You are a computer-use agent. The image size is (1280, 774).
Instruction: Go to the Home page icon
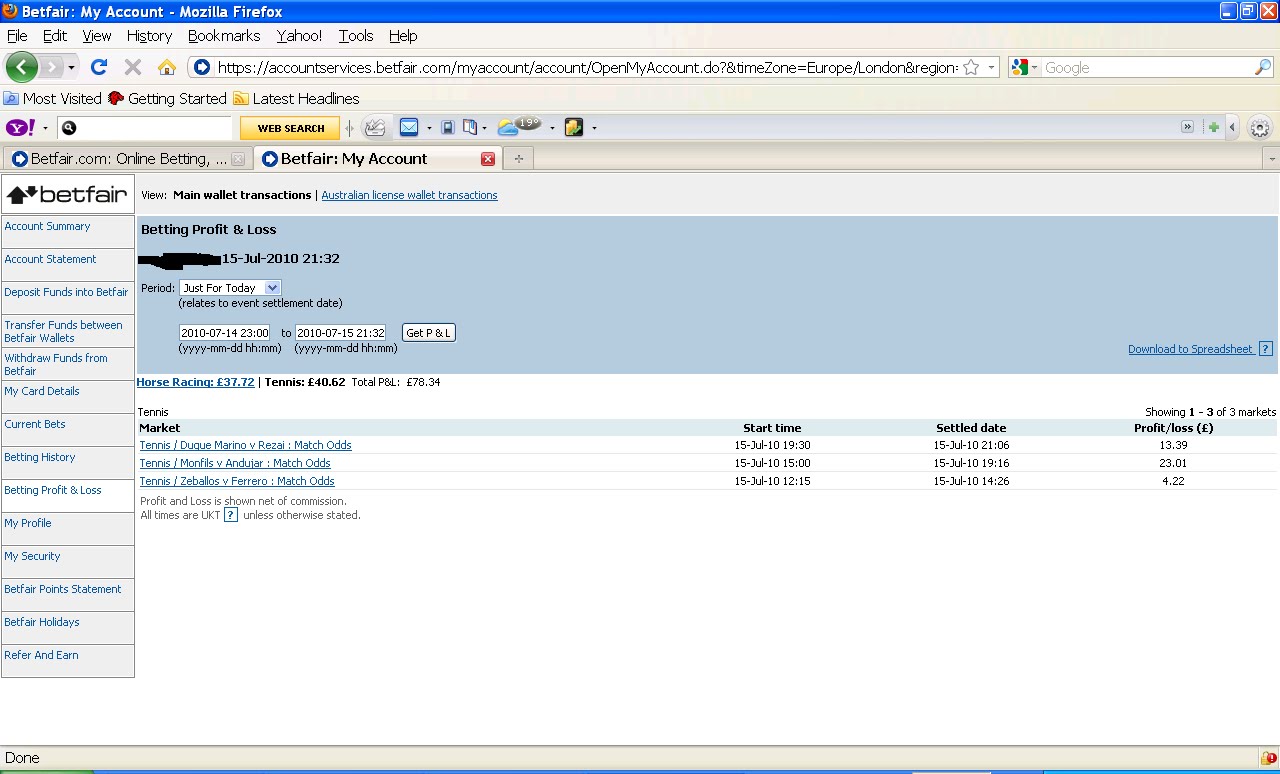tap(167, 67)
